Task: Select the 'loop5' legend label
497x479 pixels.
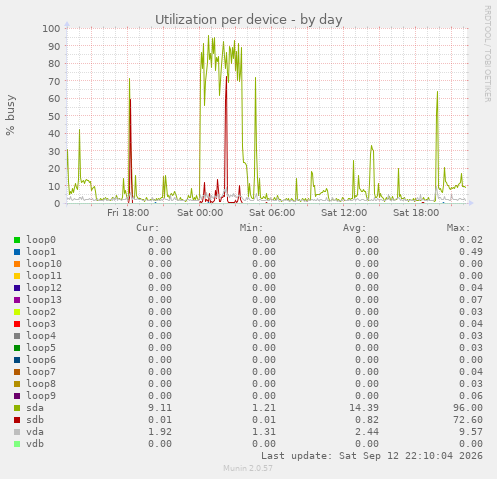Action: pos(41,348)
